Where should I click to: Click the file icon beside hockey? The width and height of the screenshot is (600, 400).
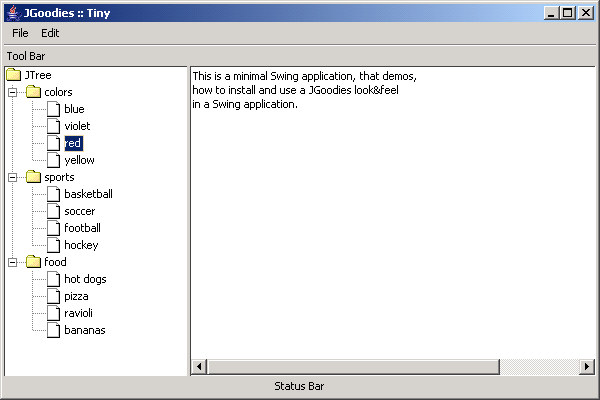coord(54,245)
